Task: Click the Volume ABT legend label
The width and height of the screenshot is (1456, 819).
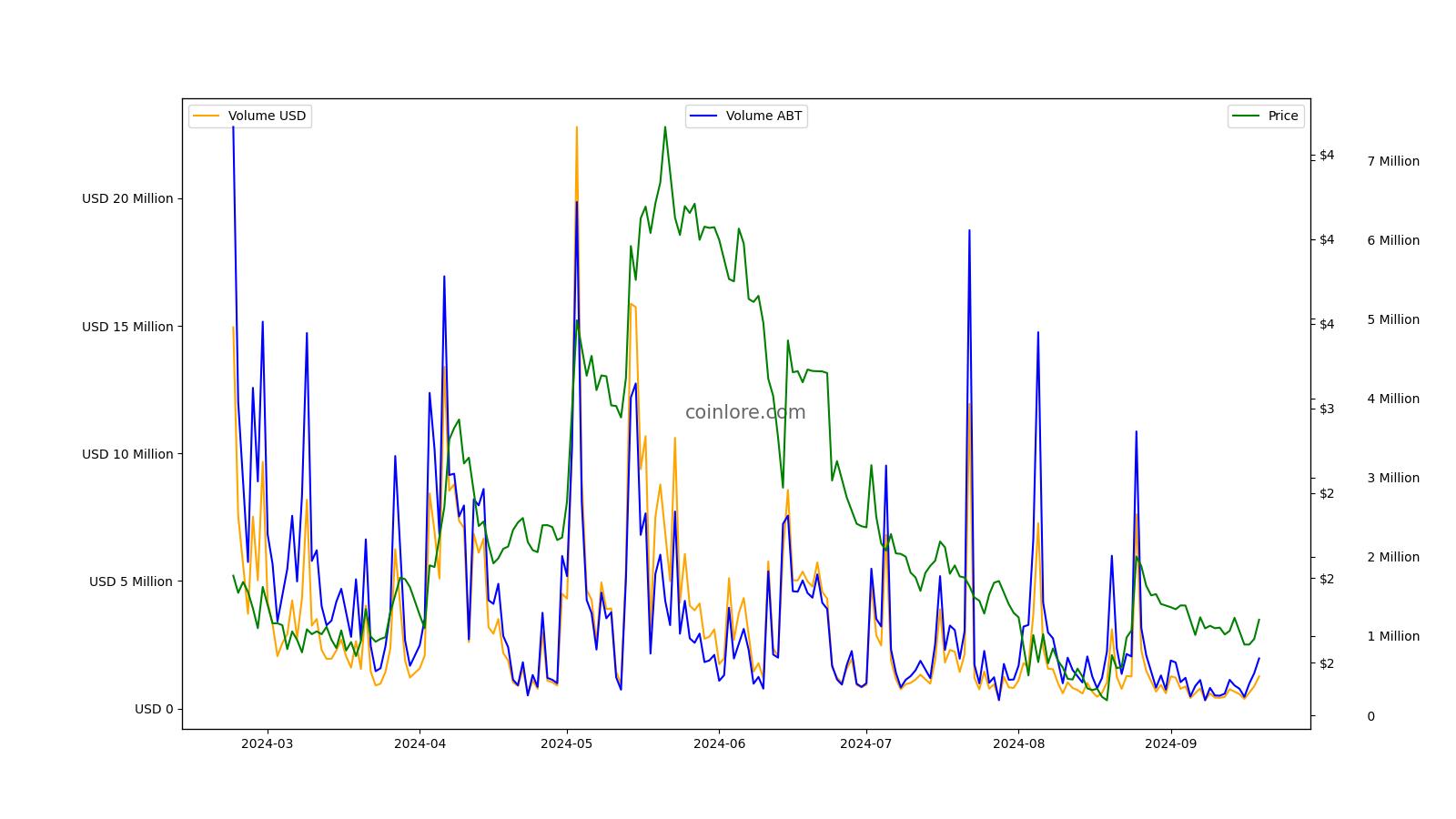Action: coord(763,116)
